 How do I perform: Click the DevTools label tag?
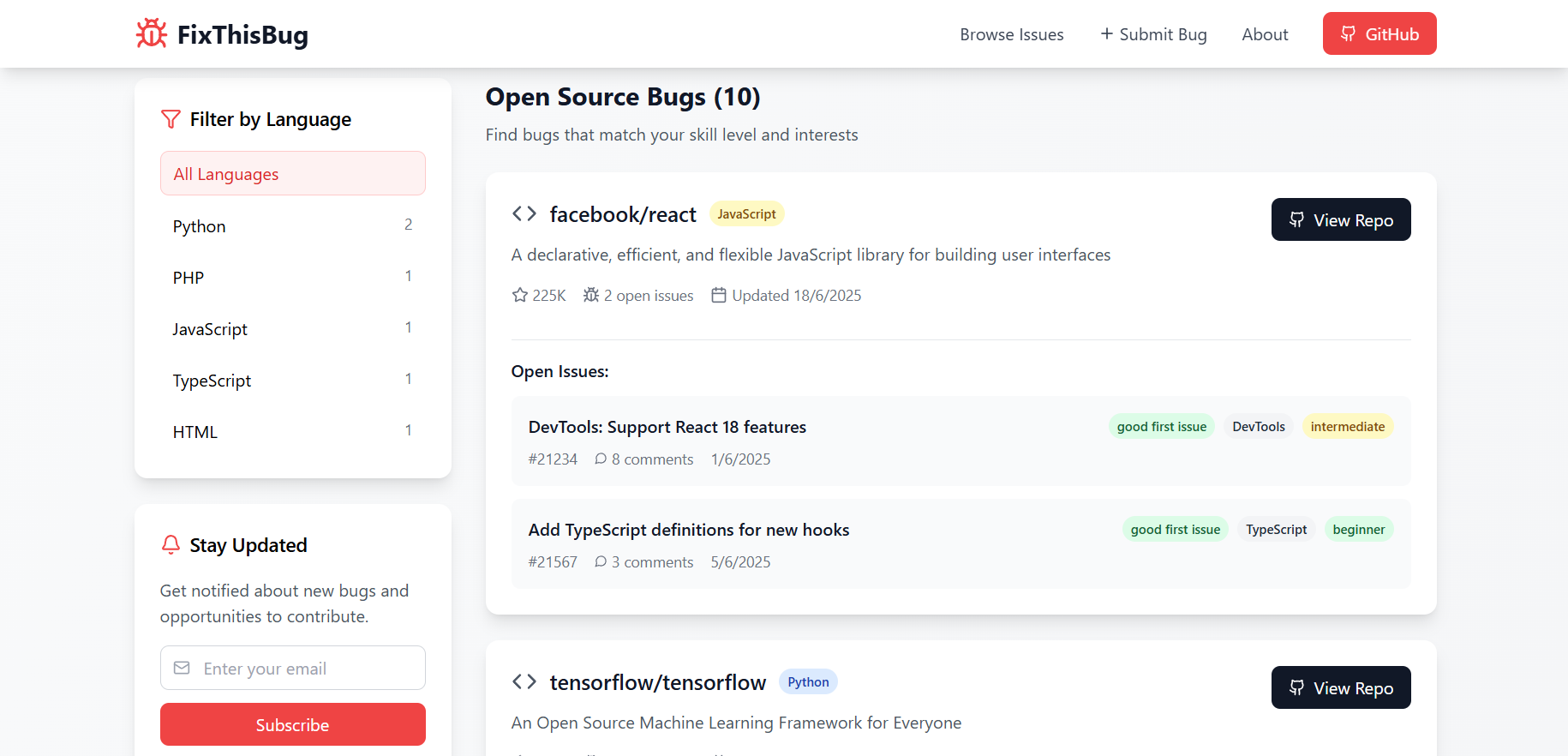click(x=1259, y=426)
